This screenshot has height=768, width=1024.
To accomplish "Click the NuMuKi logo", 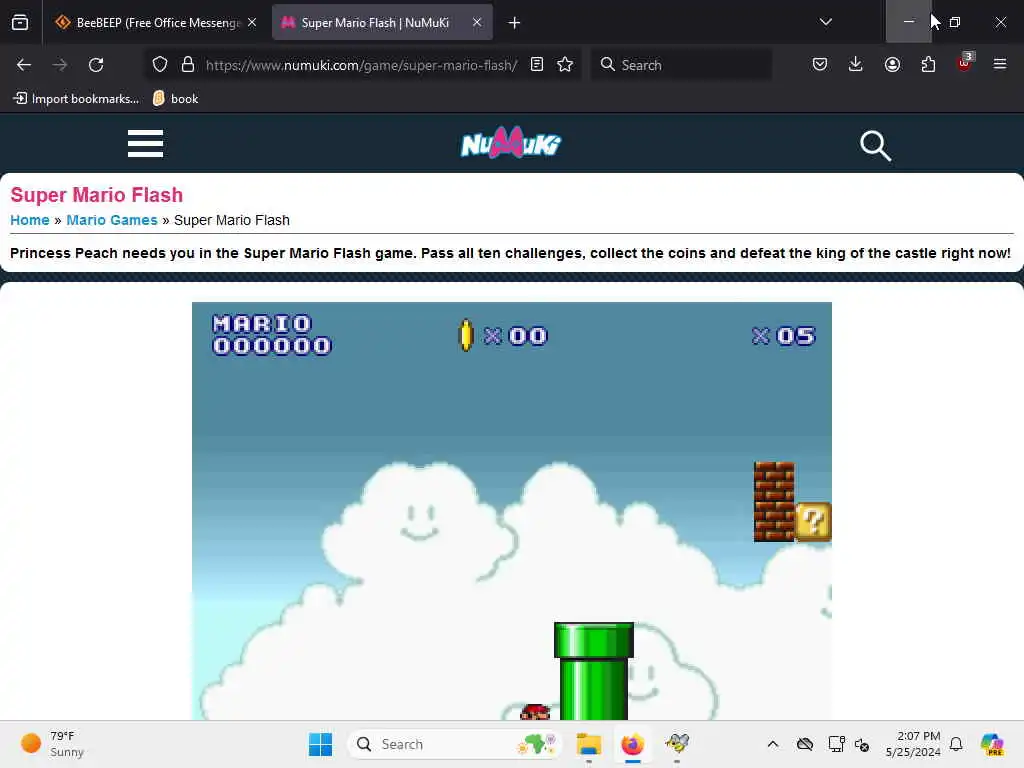I will pyautogui.click(x=511, y=143).
